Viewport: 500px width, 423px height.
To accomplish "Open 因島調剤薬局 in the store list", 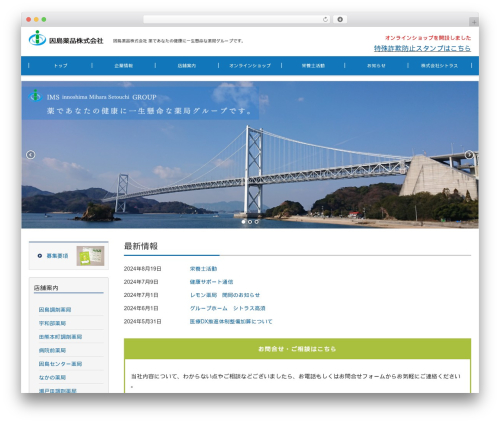I will 55,310.
